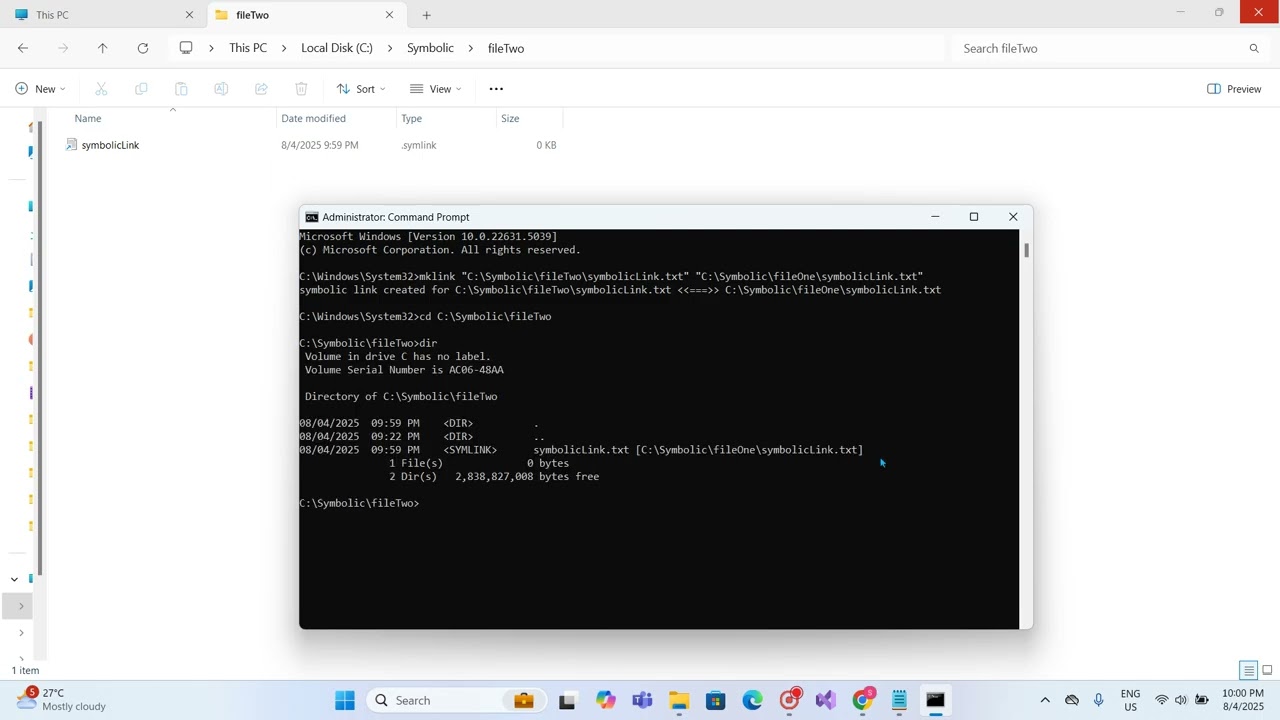Screen dimensions: 1280x720
Task: Open the Windows Start menu
Action: tap(345, 700)
